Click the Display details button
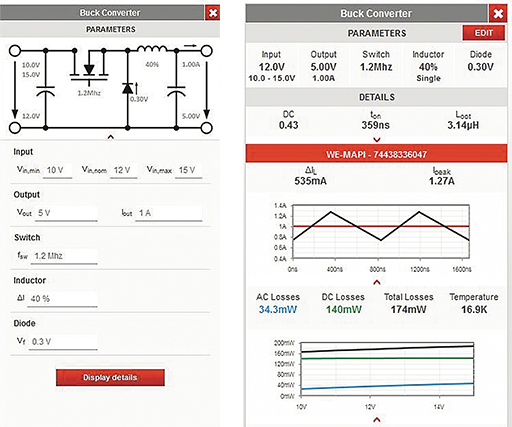Screen dimensions: 512x427 click(x=110, y=377)
